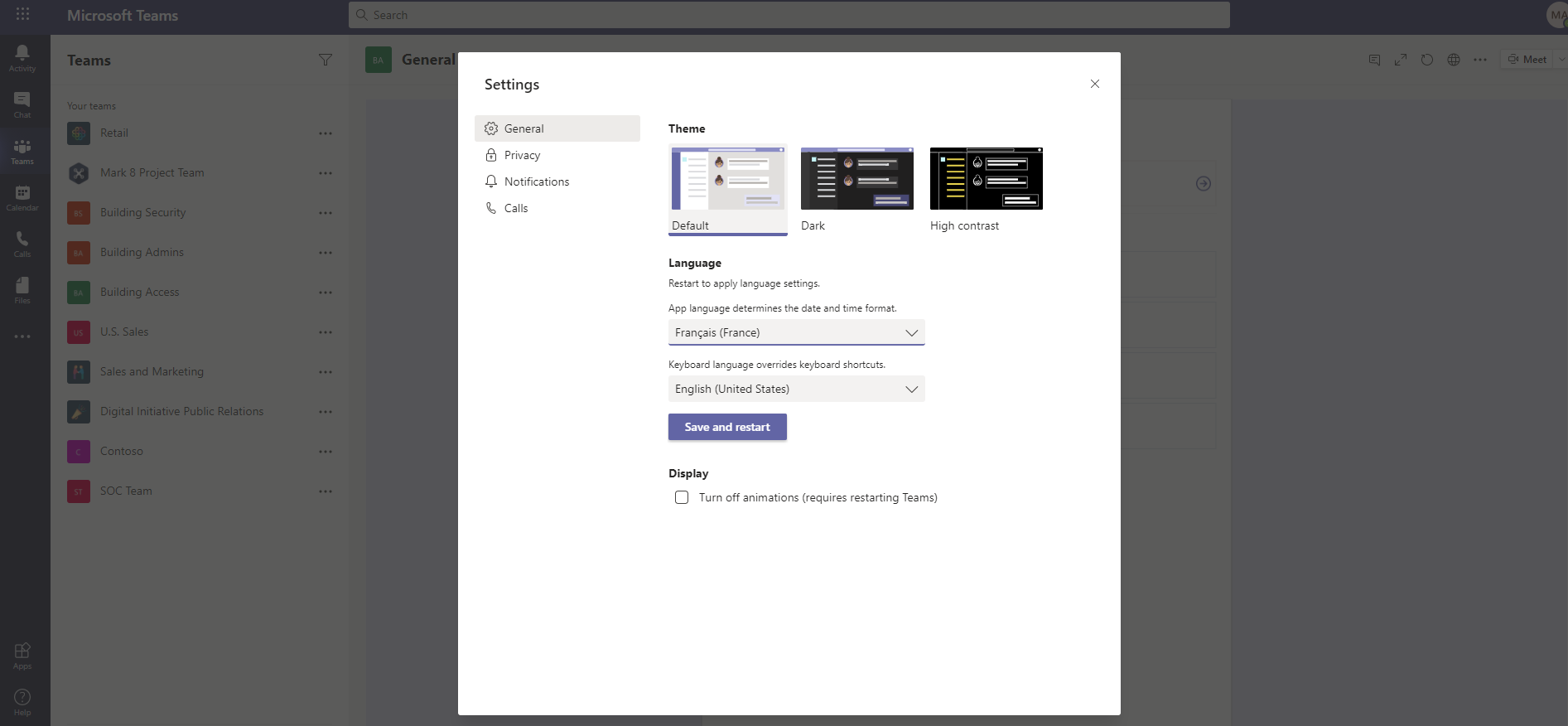Switch to Privacy settings tab
Viewport: 1568px width, 726px height.
(557, 155)
